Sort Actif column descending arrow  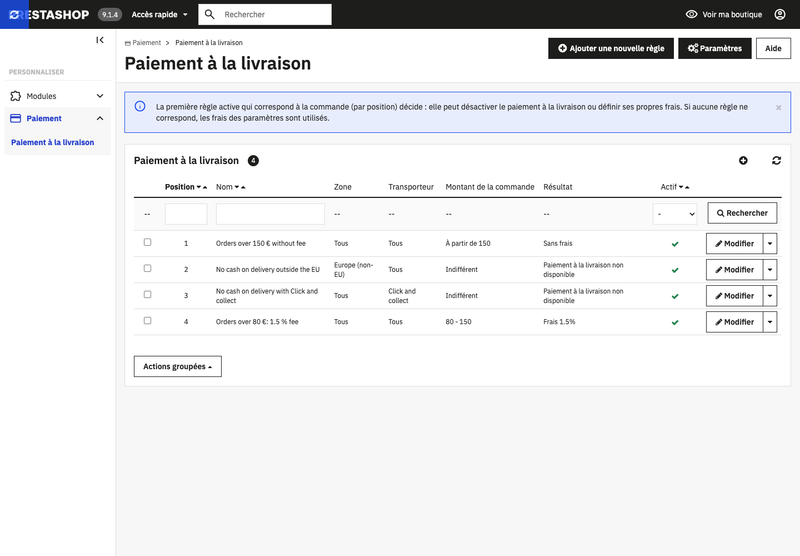(681, 187)
